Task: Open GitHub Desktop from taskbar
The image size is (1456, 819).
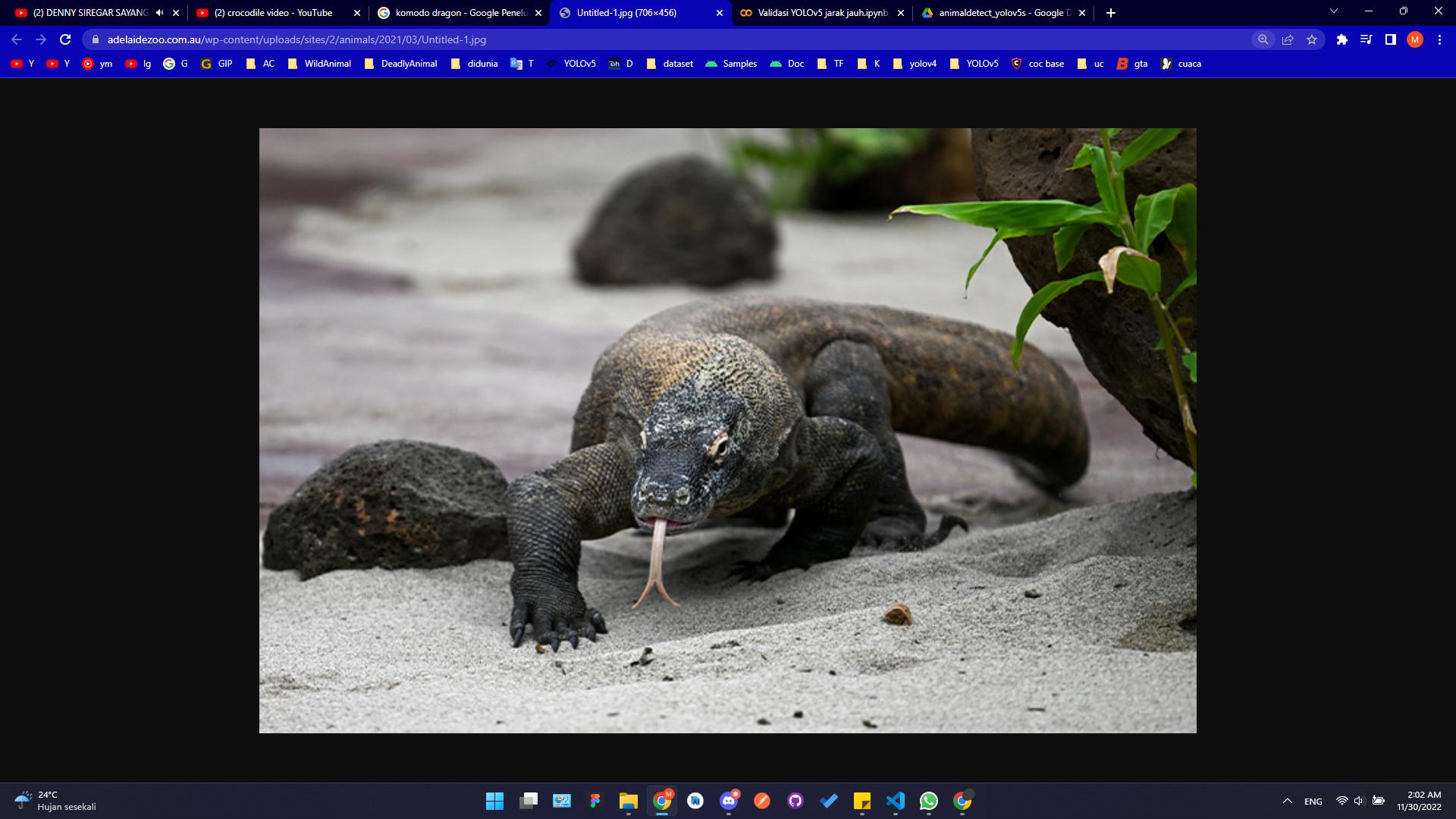Action: (x=795, y=801)
